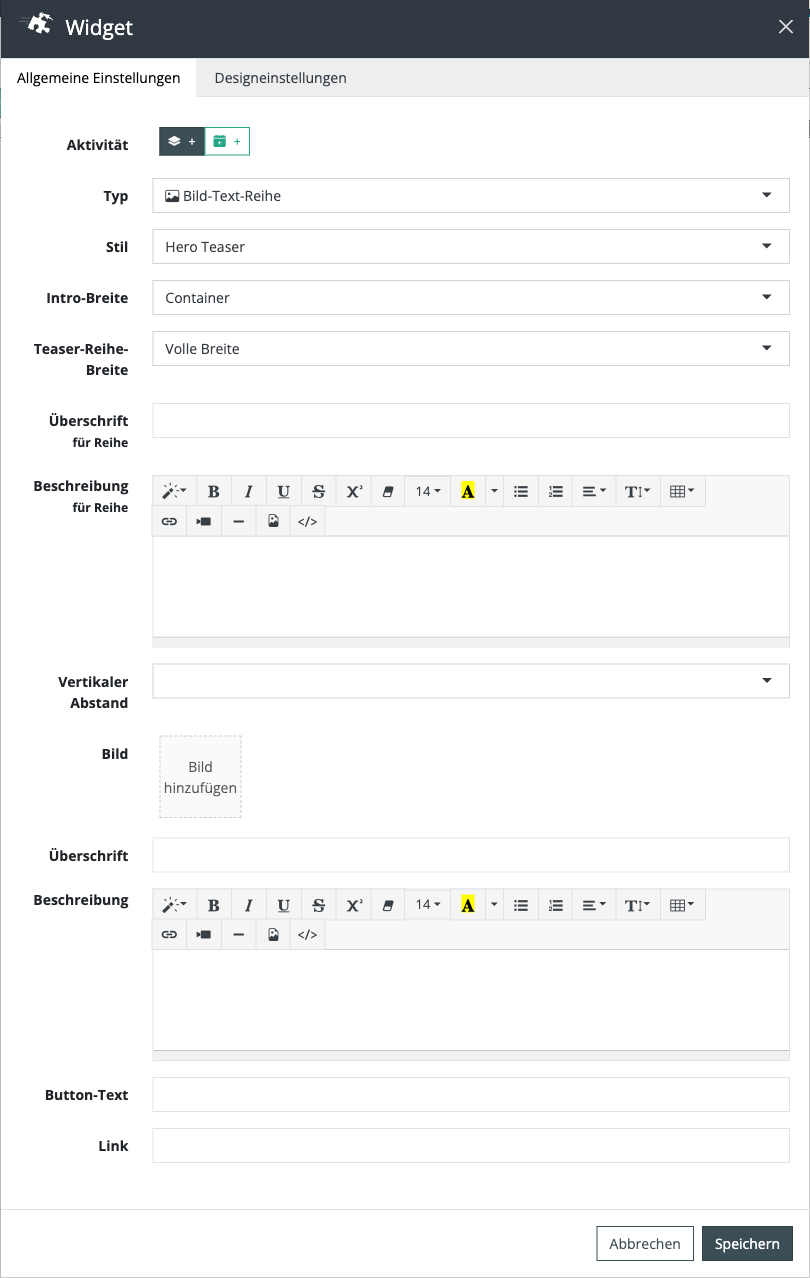Select the Allgemeine Einstellungen tab
Viewport: 810px width, 1278px height.
pos(99,78)
